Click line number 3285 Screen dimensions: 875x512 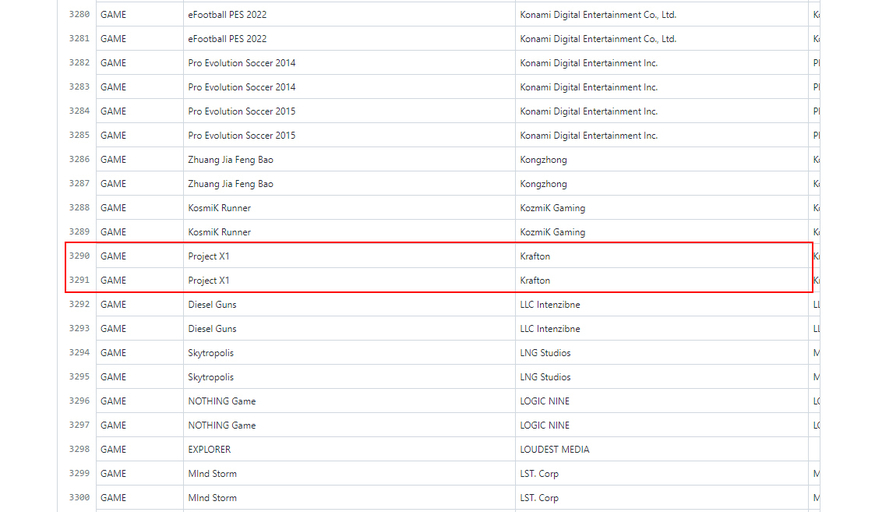(79, 135)
